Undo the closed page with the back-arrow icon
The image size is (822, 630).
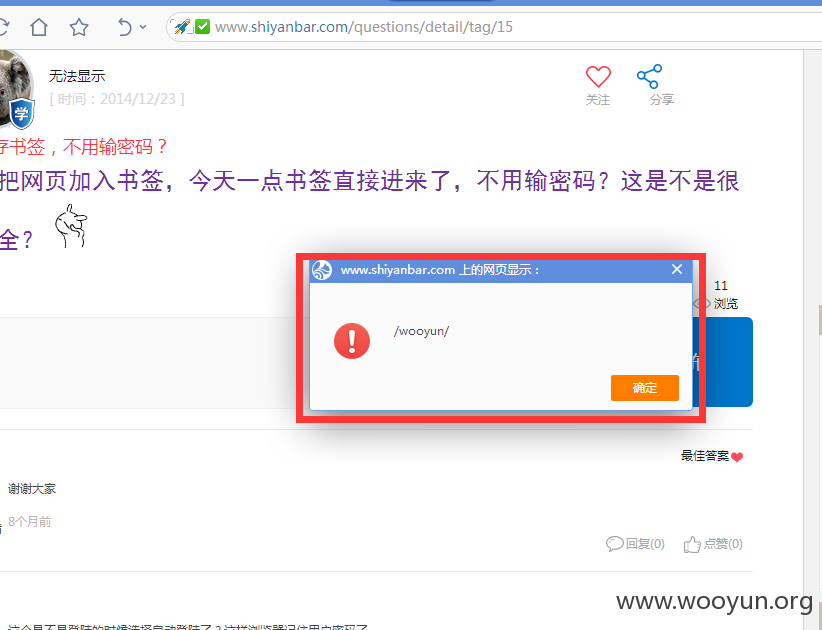(x=125, y=27)
